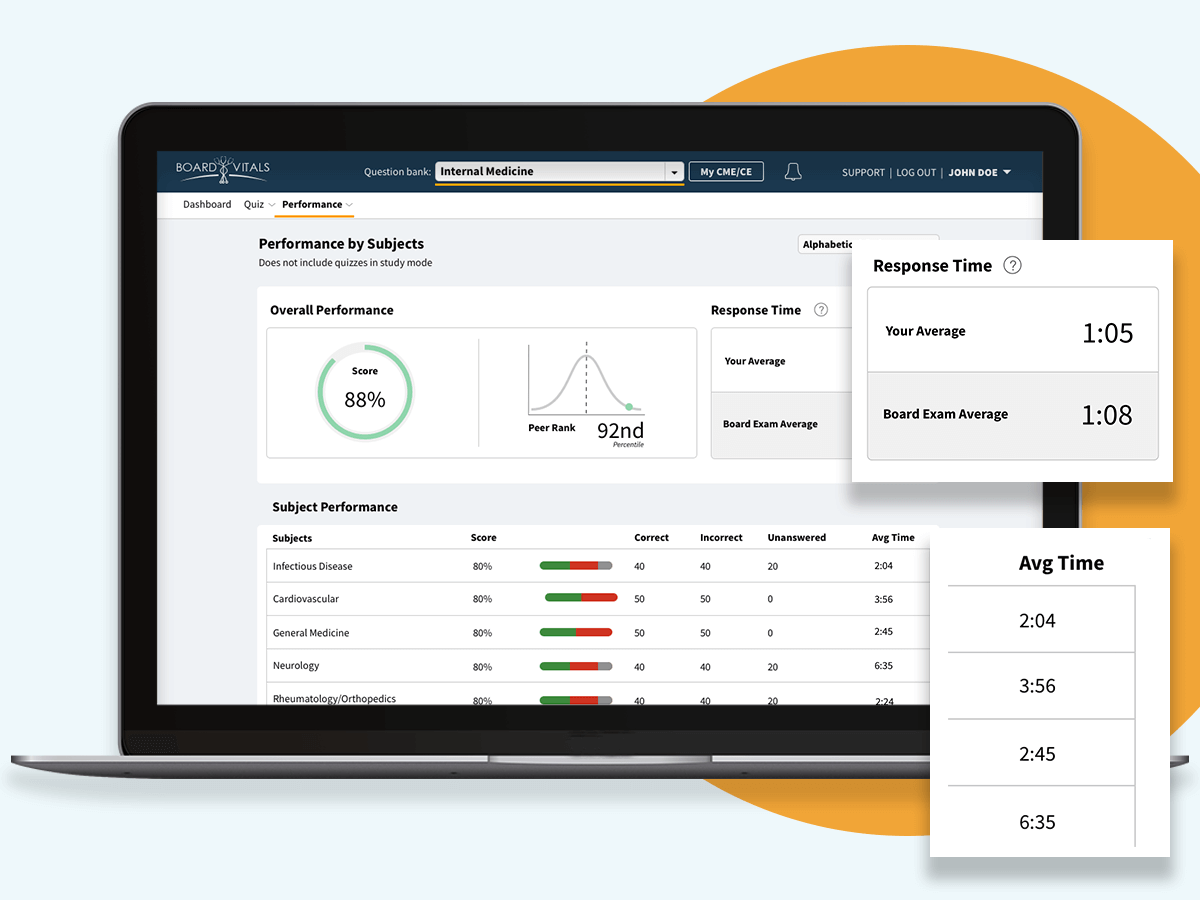The width and height of the screenshot is (1200, 900).
Task: Select the General Medicine subject row
Action: tap(598, 632)
